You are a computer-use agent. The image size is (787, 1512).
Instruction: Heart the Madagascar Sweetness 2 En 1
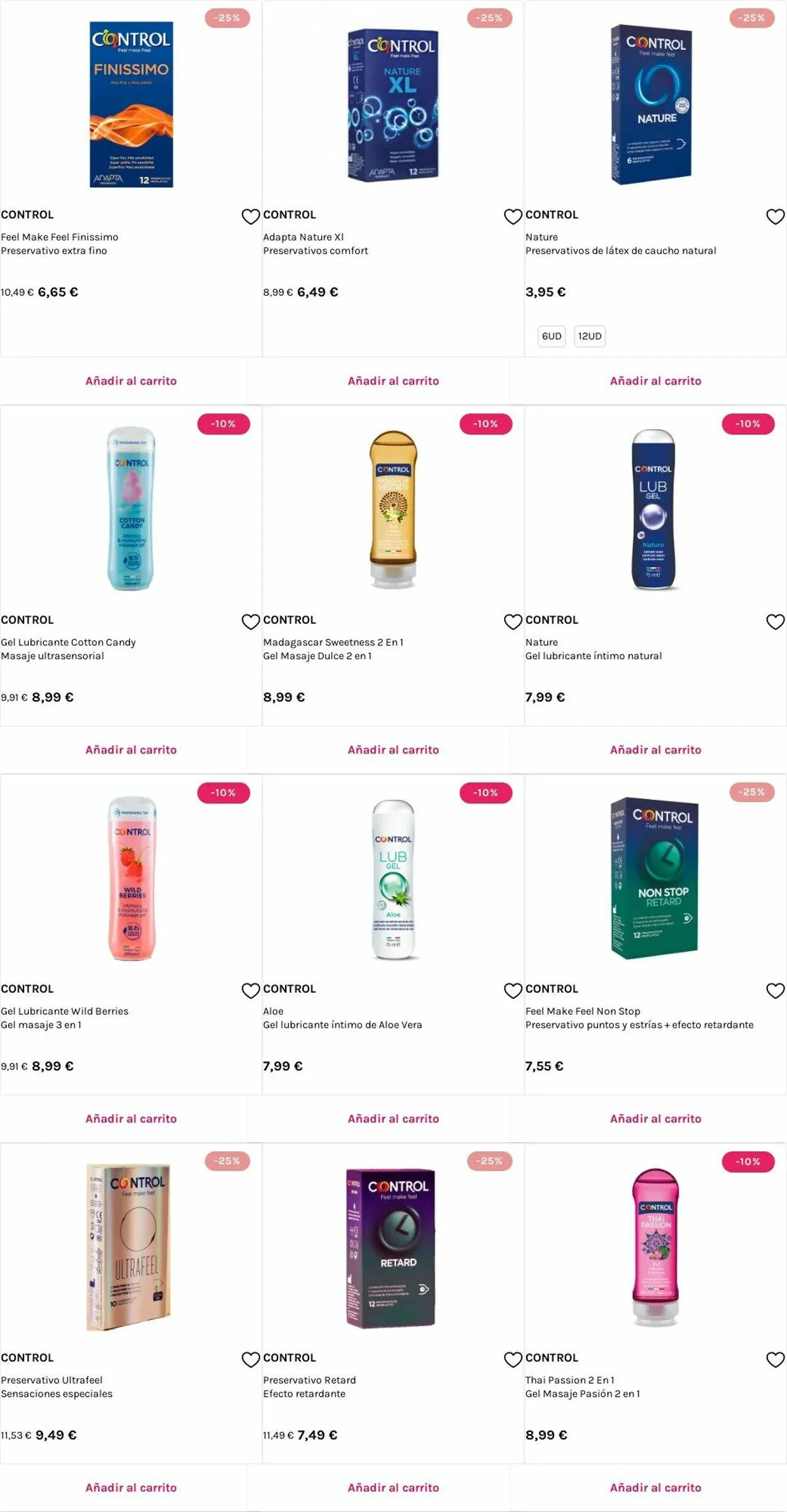pyautogui.click(x=512, y=622)
